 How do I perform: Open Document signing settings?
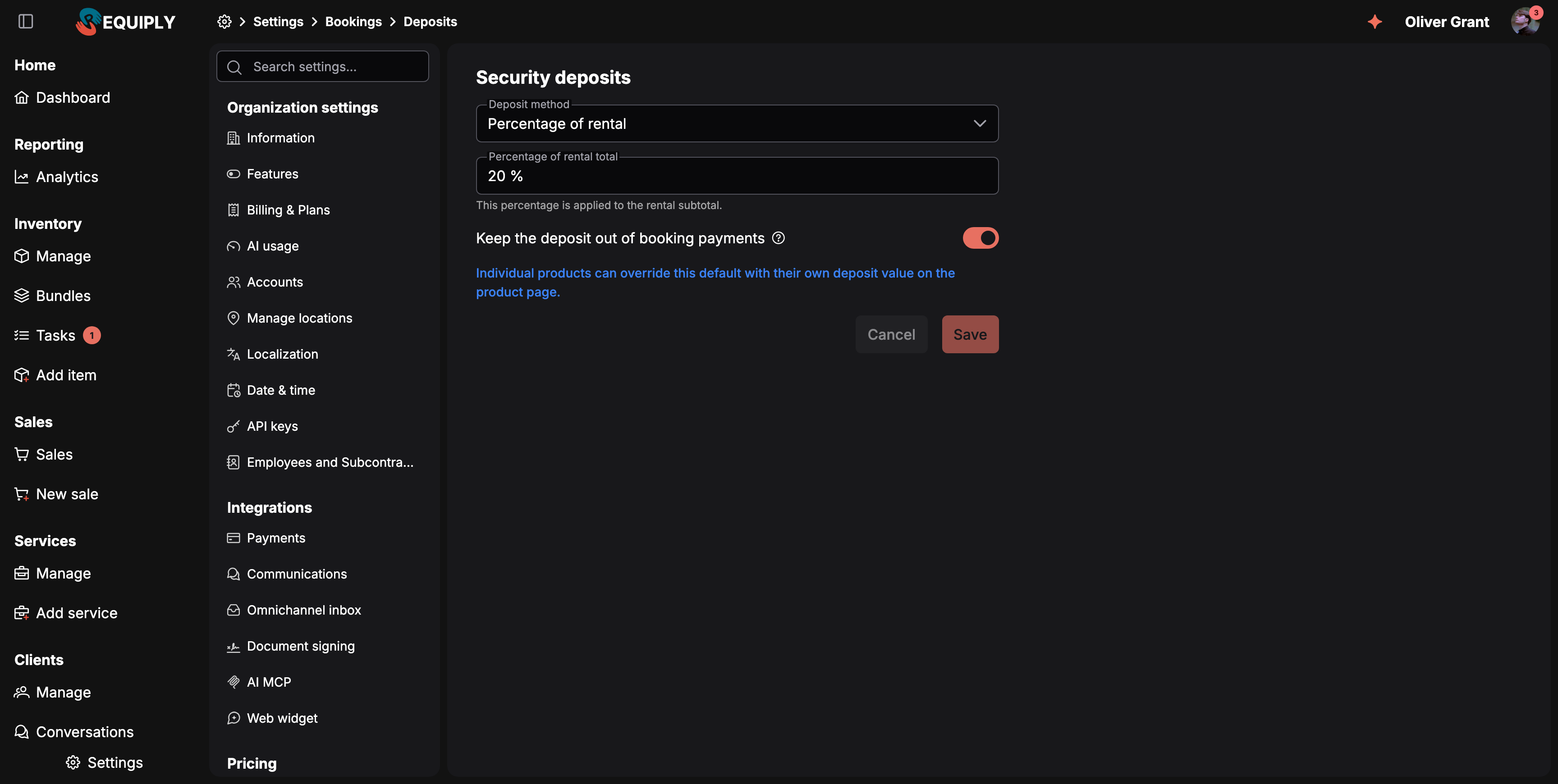(291, 646)
